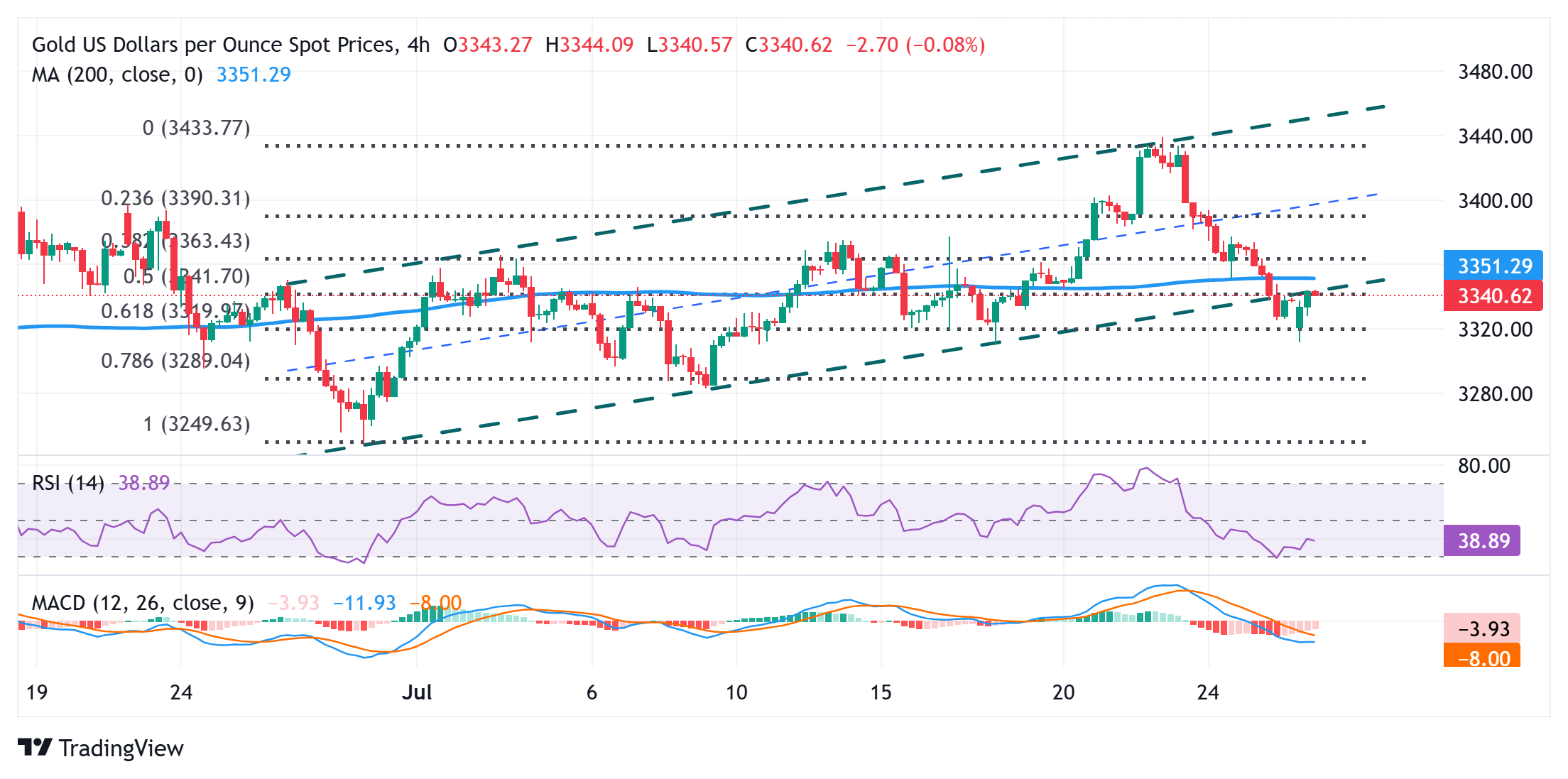
Task: Click the TradingView brand name text
Action: click(x=121, y=748)
